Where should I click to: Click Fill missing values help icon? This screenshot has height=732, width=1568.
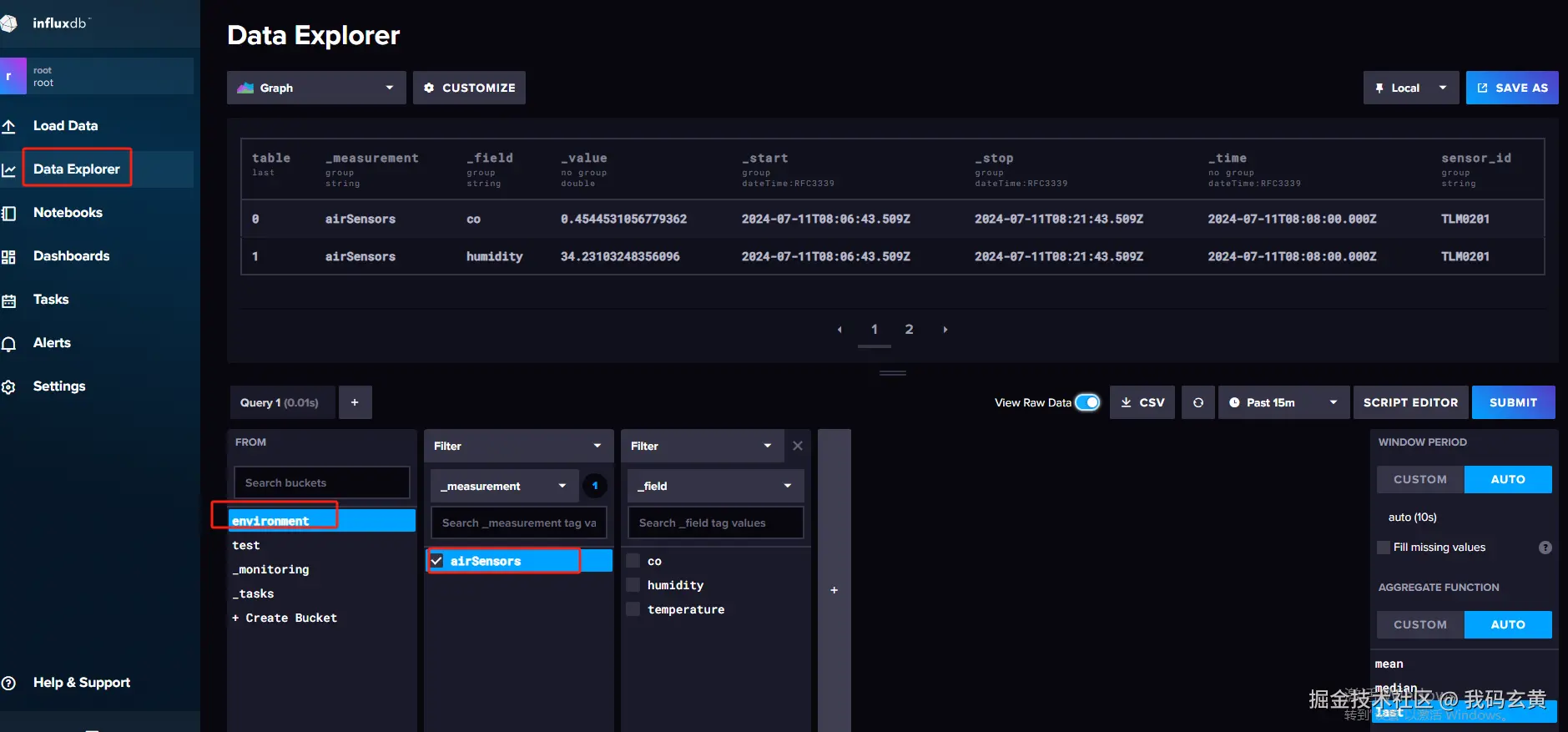pos(1545,548)
